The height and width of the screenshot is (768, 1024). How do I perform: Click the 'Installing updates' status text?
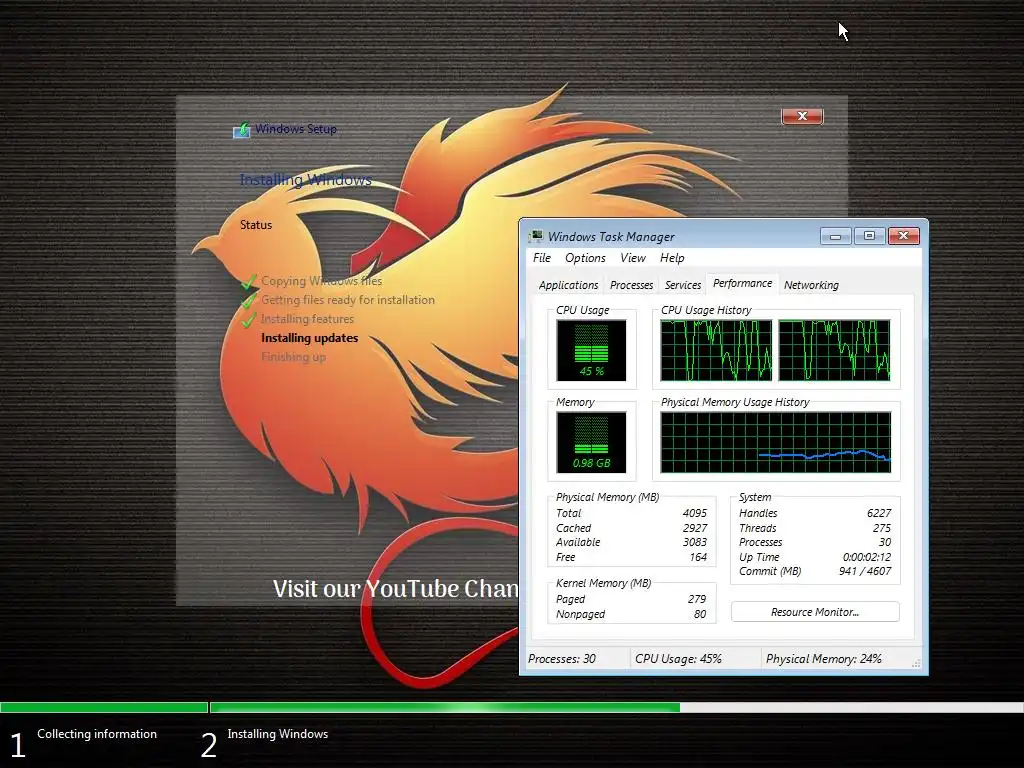(x=310, y=338)
